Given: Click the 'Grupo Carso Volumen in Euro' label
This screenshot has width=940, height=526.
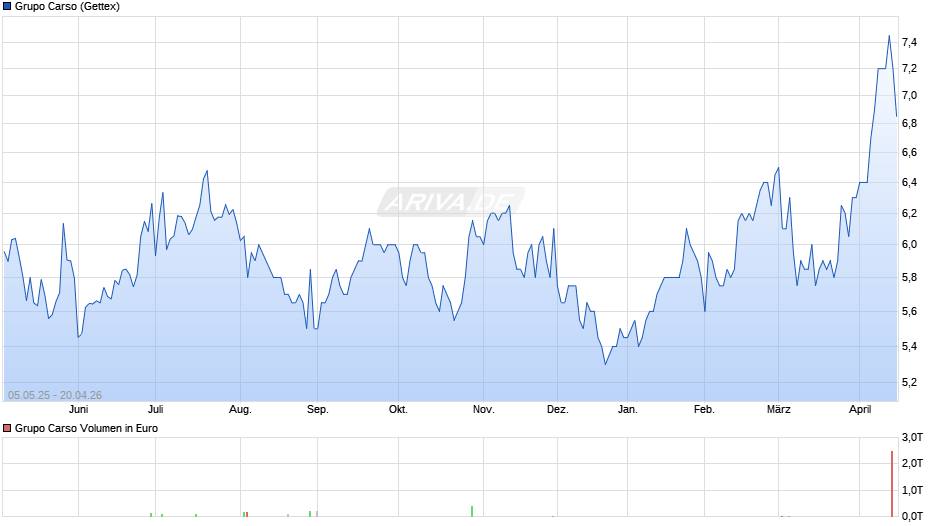Looking at the screenshot, I should click(x=86, y=428).
